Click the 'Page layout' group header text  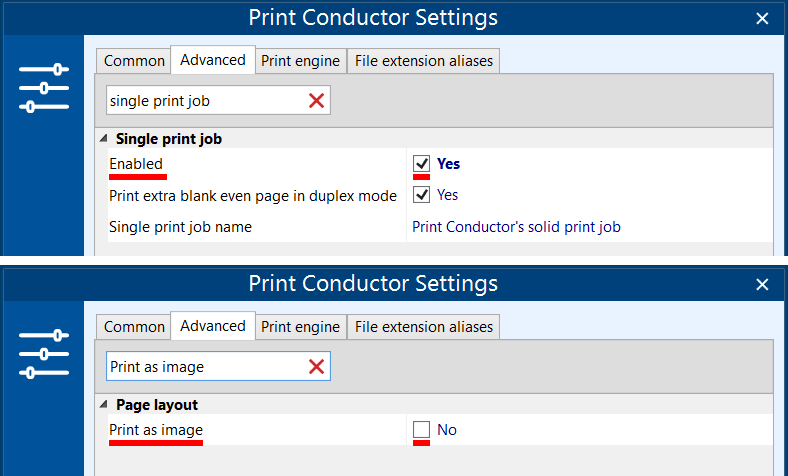point(157,405)
